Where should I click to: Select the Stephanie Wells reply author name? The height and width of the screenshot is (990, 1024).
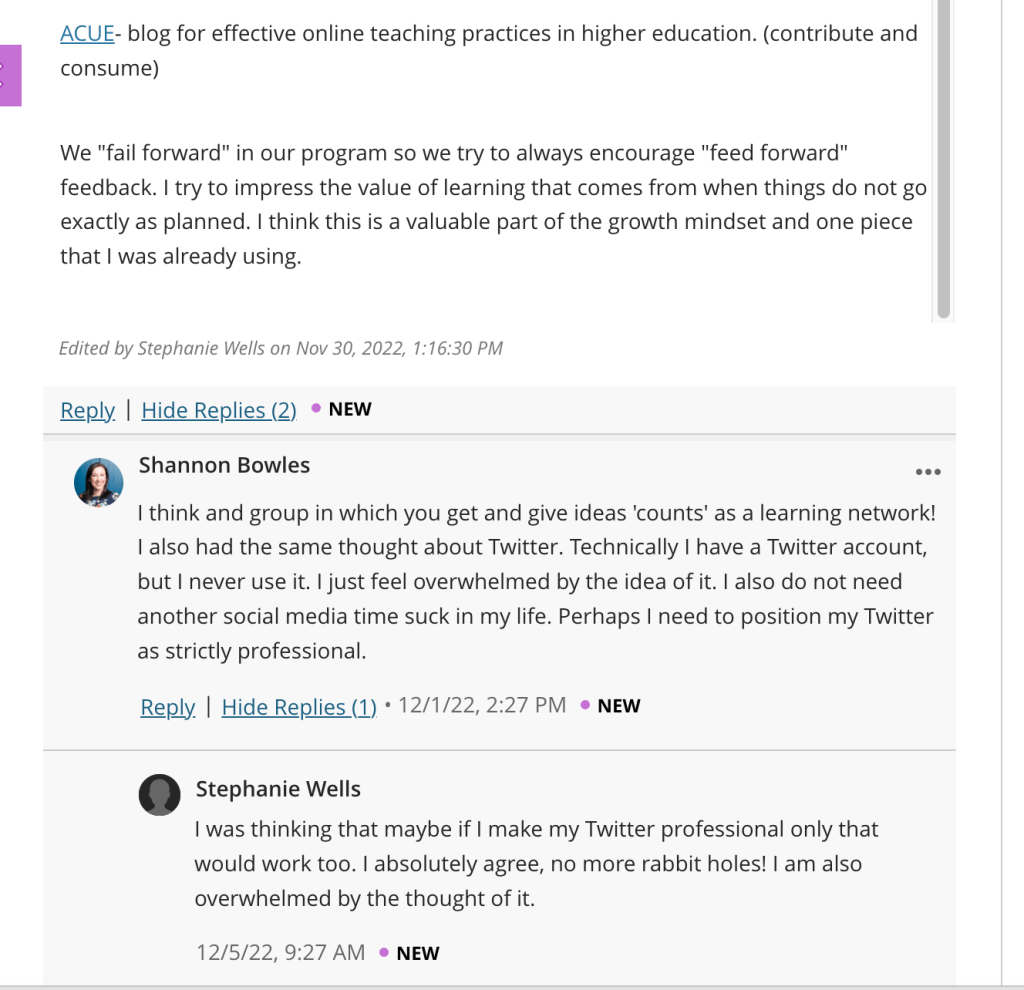(x=278, y=789)
